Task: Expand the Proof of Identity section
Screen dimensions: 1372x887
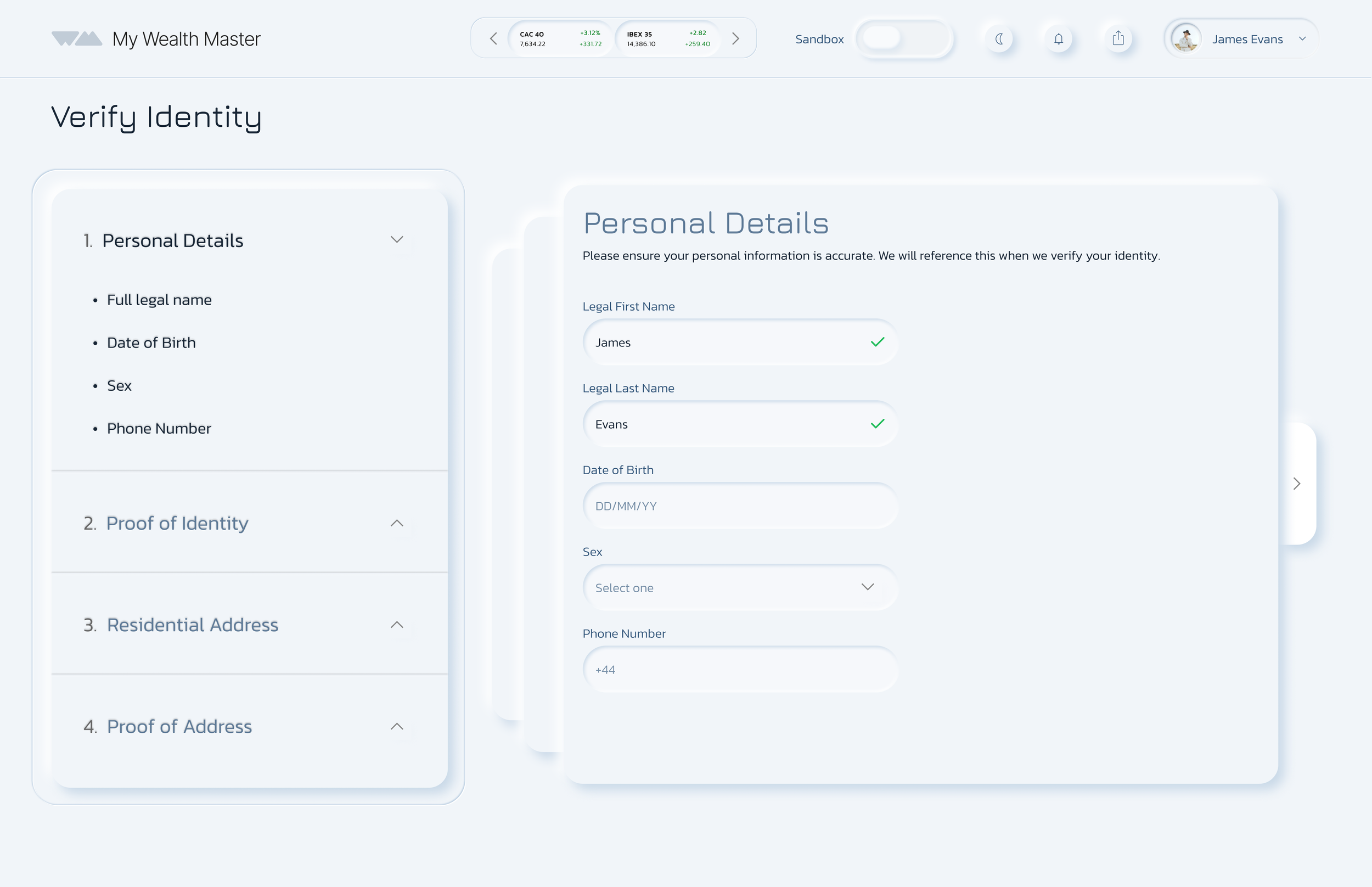Action: 397,523
